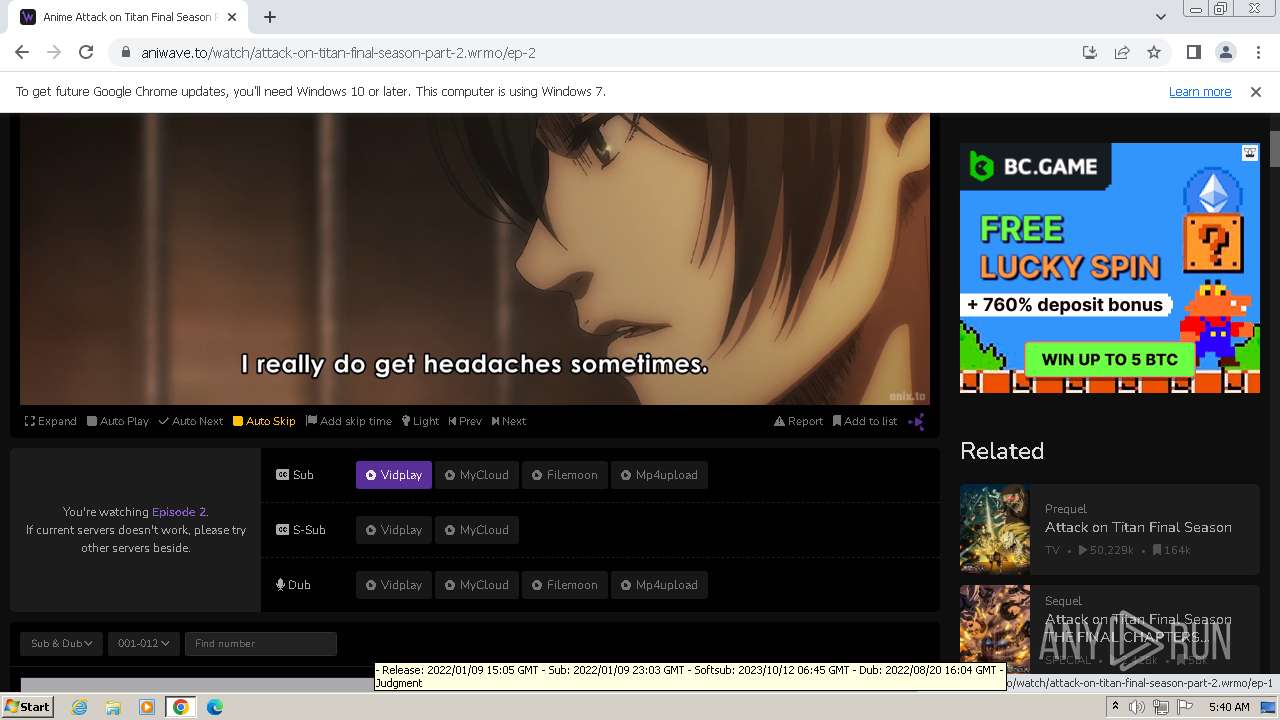Screen dimensions: 1280x720
Task: Open a new browser tab
Action: tap(270, 17)
